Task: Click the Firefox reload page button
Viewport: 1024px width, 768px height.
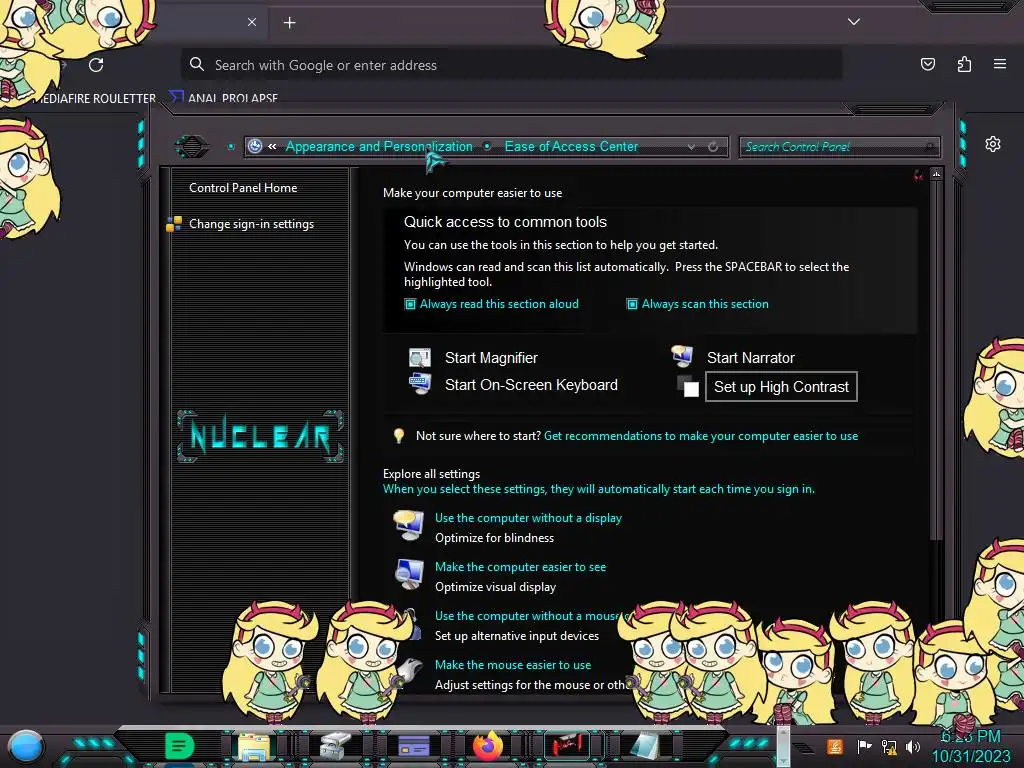Action: coord(96,65)
